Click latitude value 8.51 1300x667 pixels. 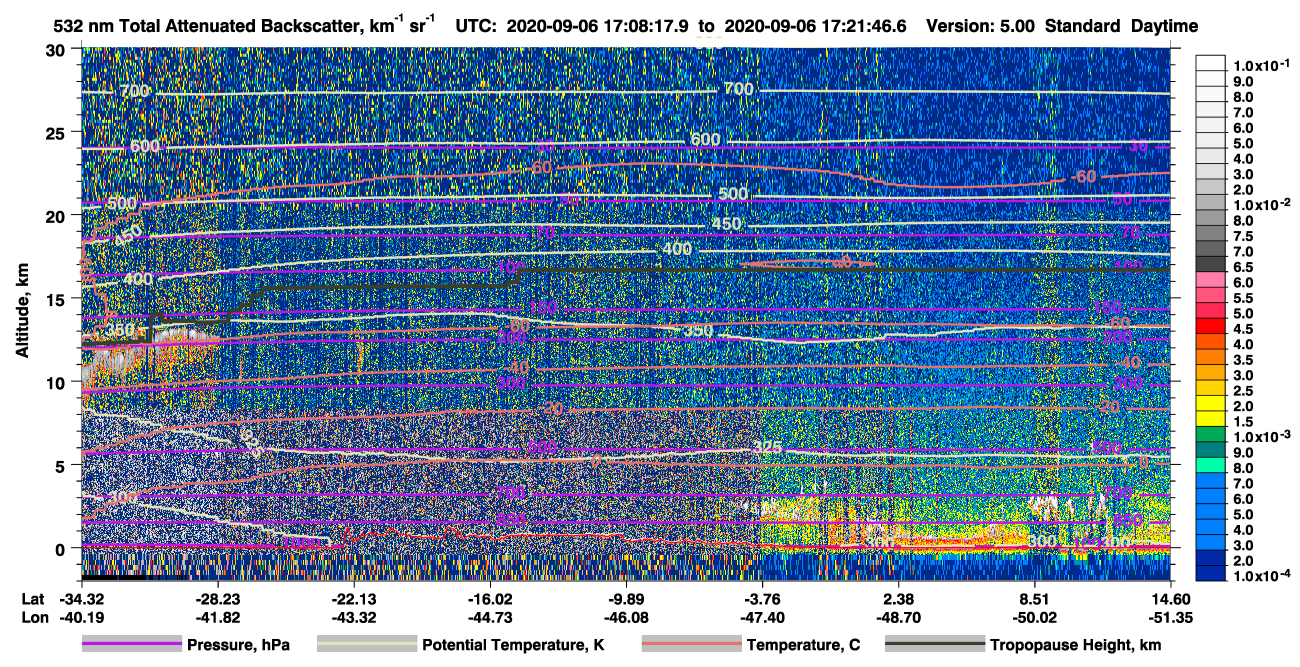point(1034,600)
